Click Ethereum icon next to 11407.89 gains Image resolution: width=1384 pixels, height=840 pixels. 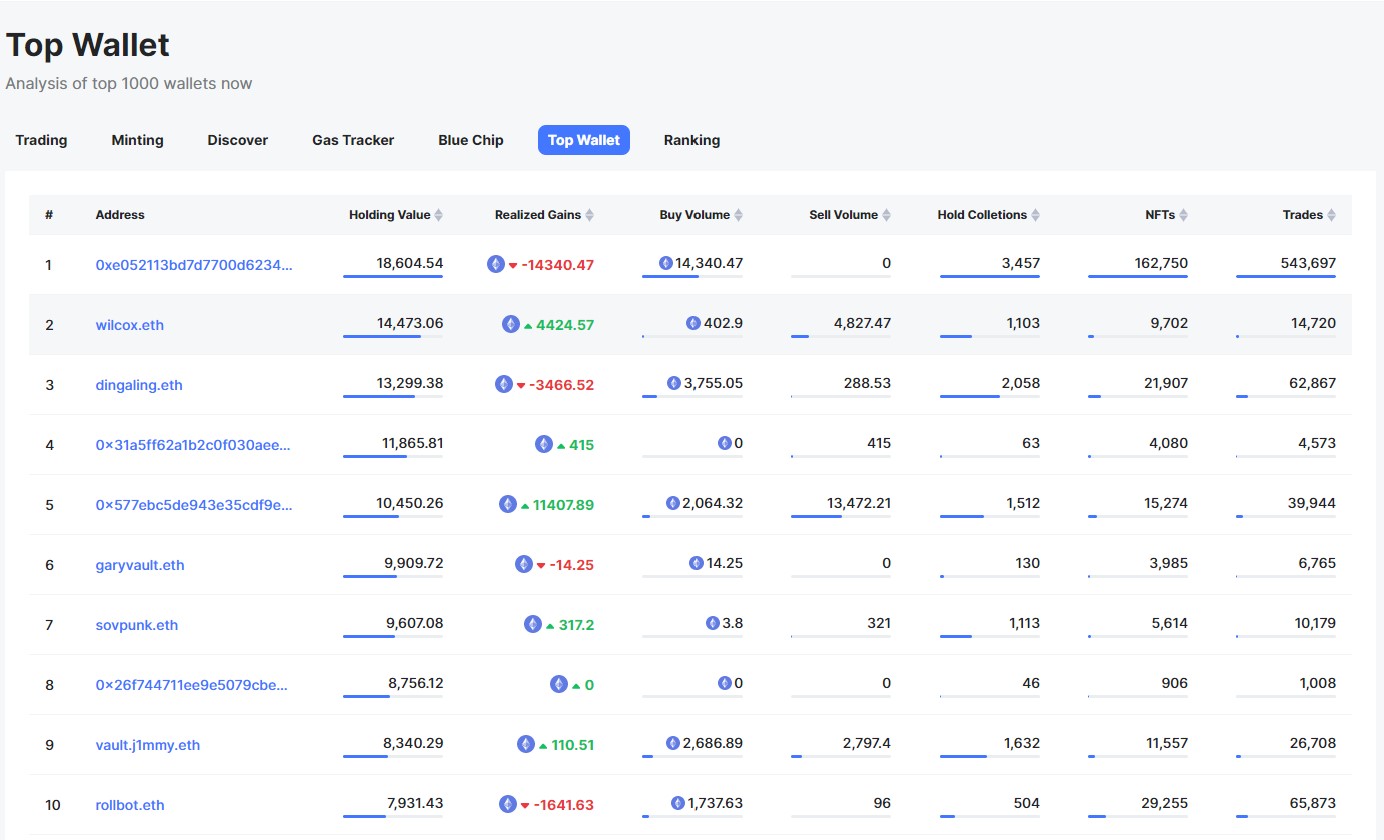[508, 504]
